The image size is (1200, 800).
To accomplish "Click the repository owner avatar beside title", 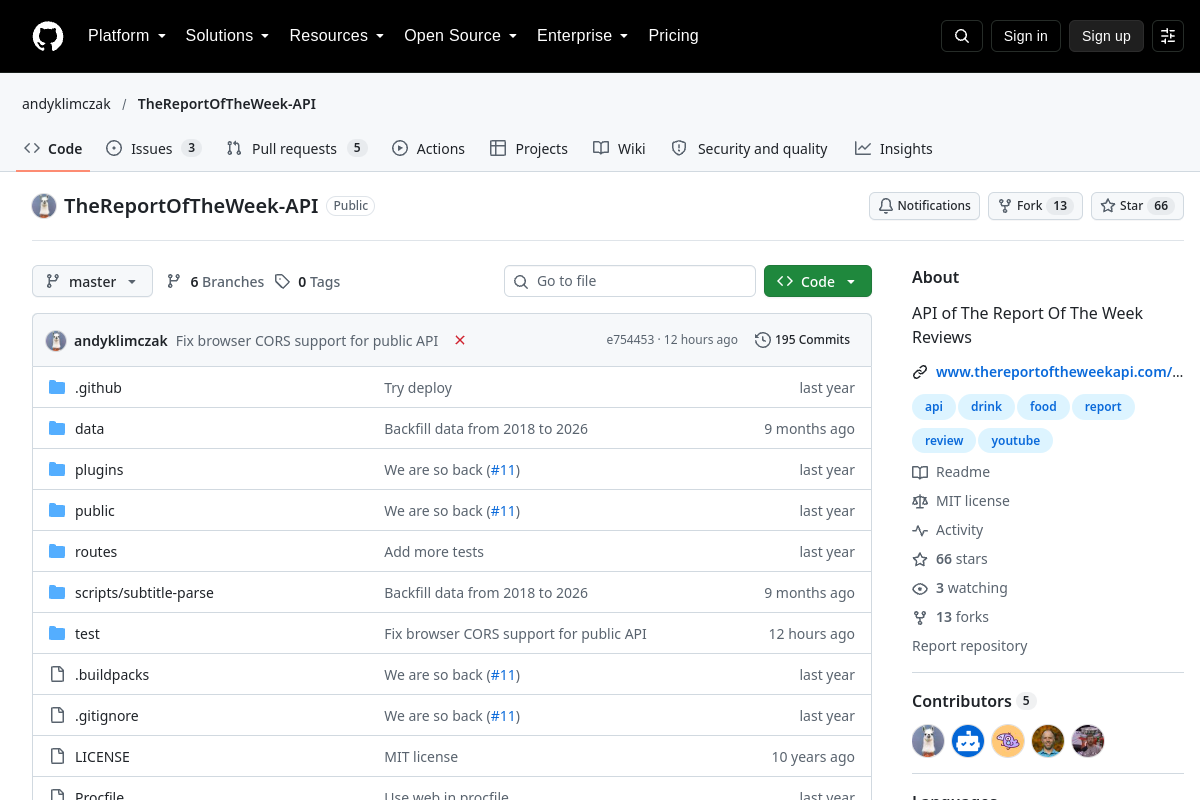I will coord(44,206).
